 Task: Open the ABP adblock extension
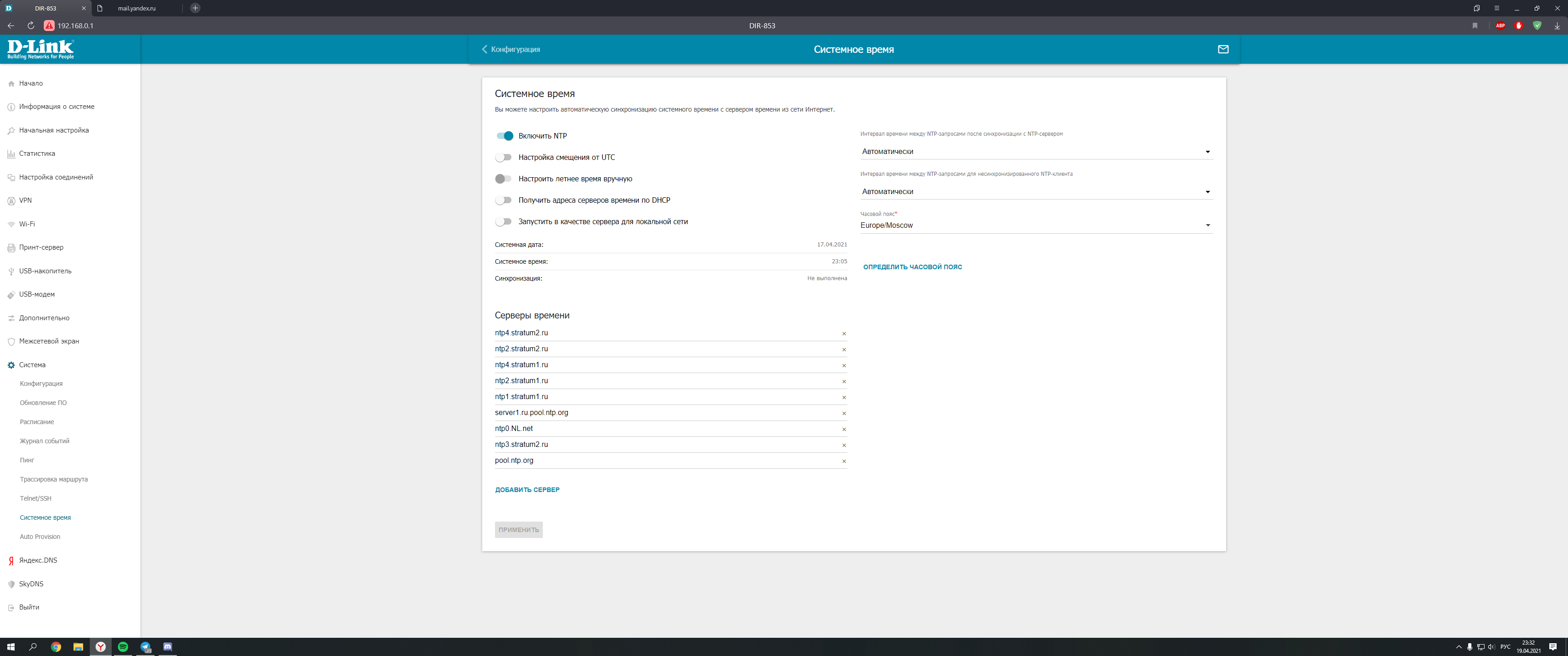tap(1501, 26)
